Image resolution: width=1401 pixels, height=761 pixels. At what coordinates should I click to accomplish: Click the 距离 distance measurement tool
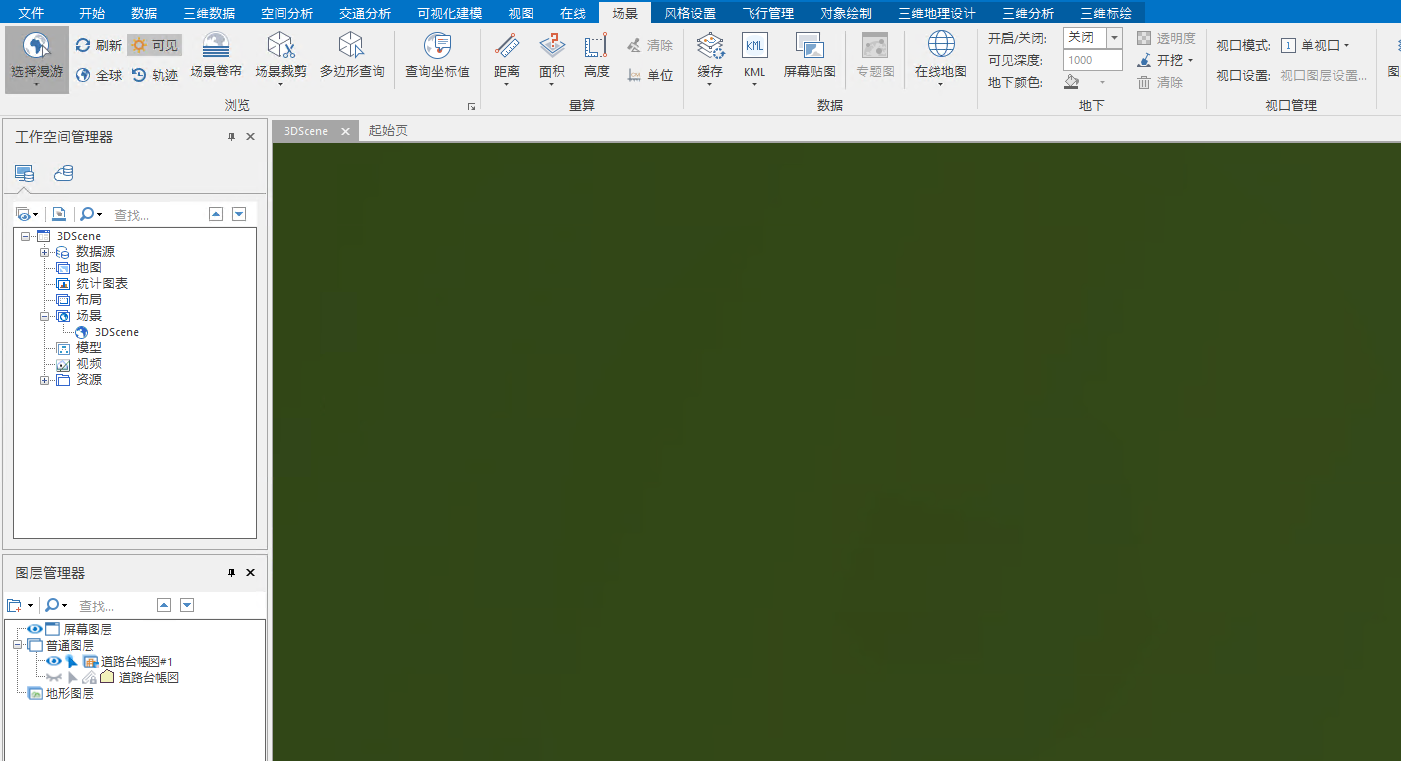[x=507, y=56]
